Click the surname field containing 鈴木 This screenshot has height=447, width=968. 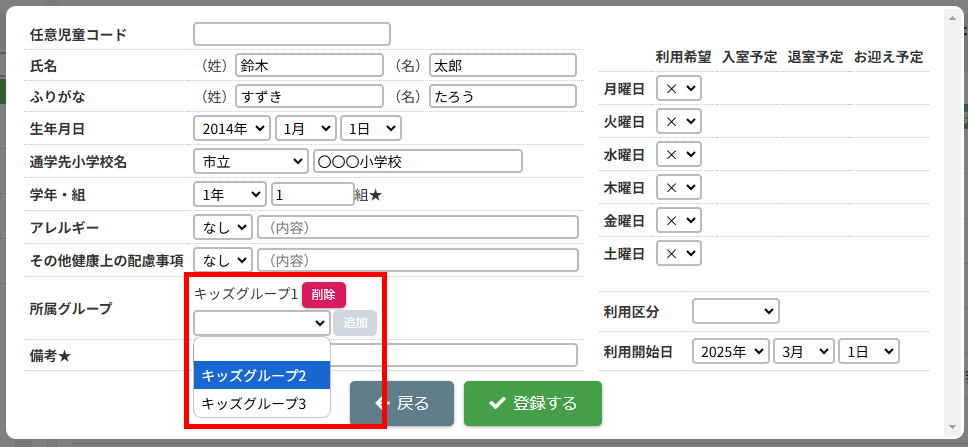pyautogui.click(x=309, y=65)
